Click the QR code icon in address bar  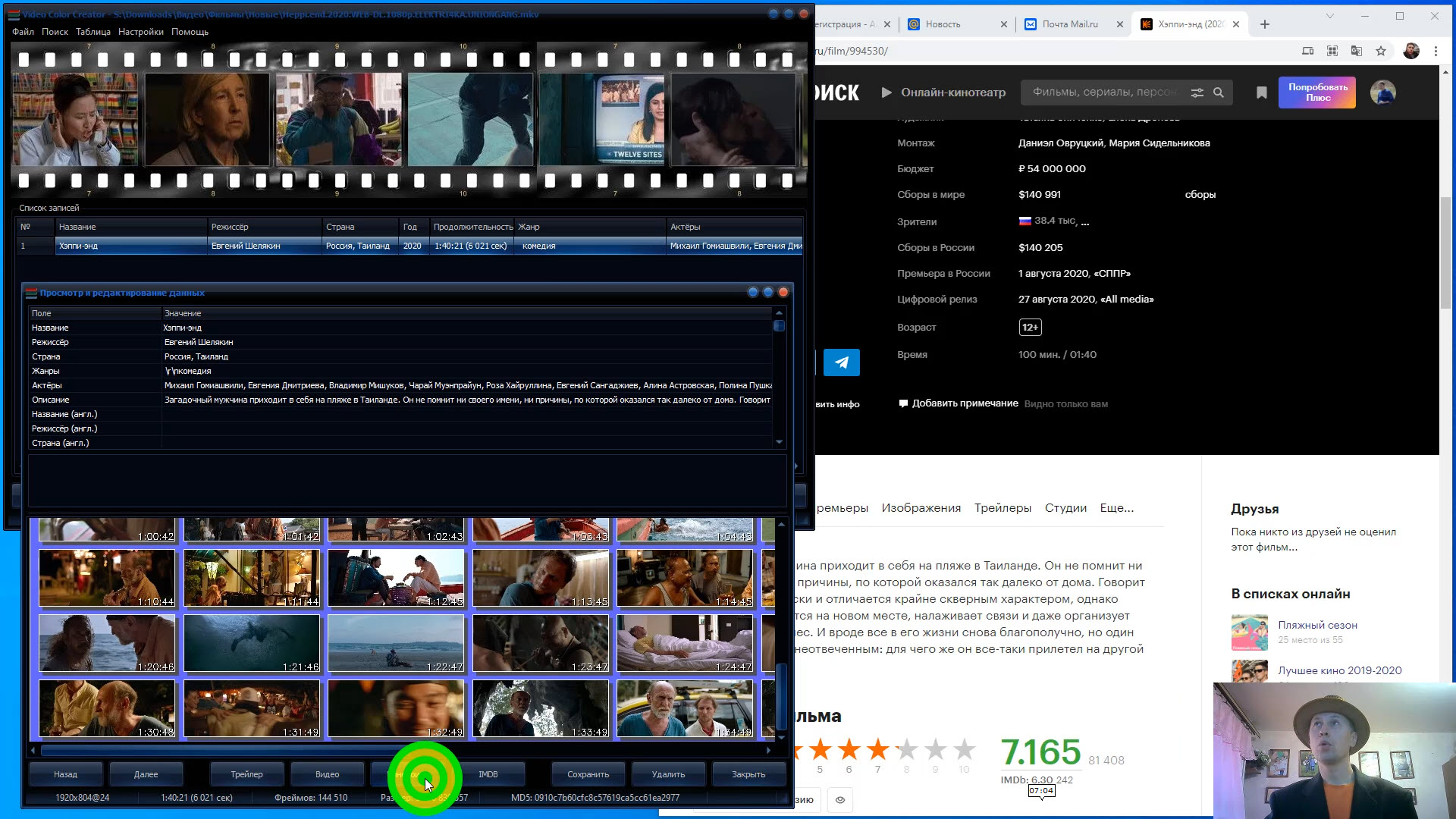click(x=1332, y=51)
